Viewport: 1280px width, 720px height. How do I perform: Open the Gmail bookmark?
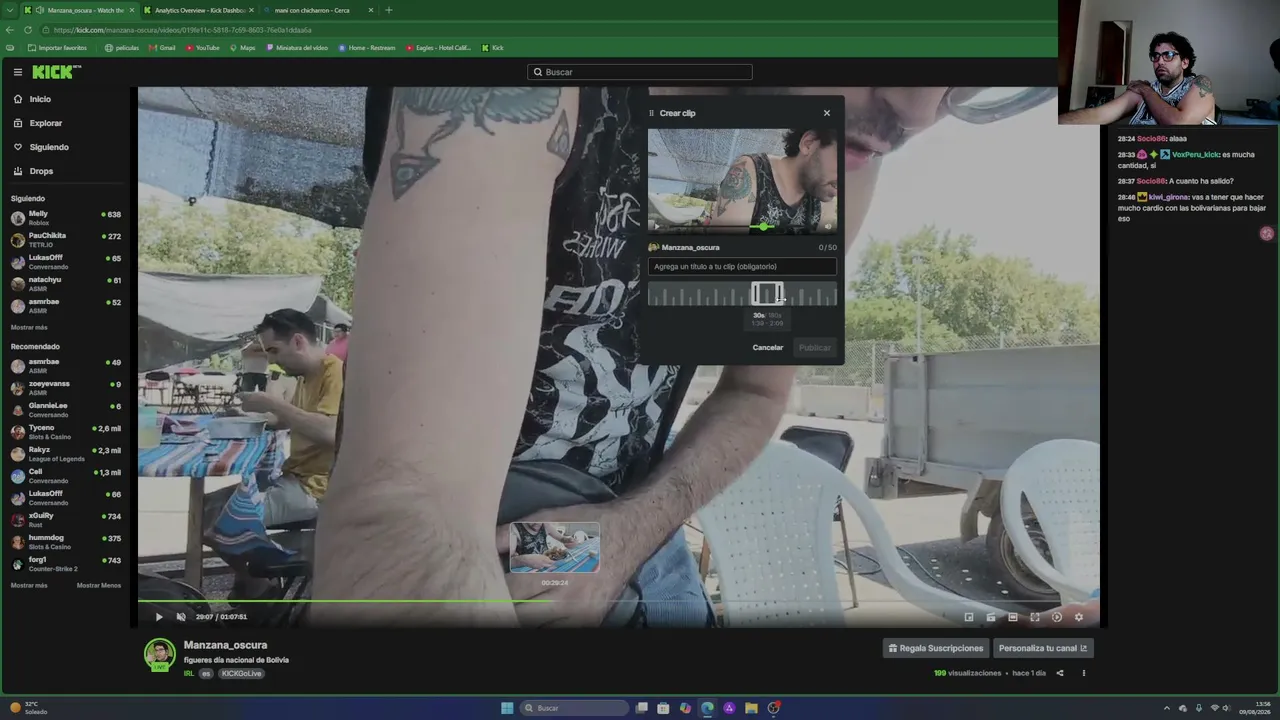point(162,48)
